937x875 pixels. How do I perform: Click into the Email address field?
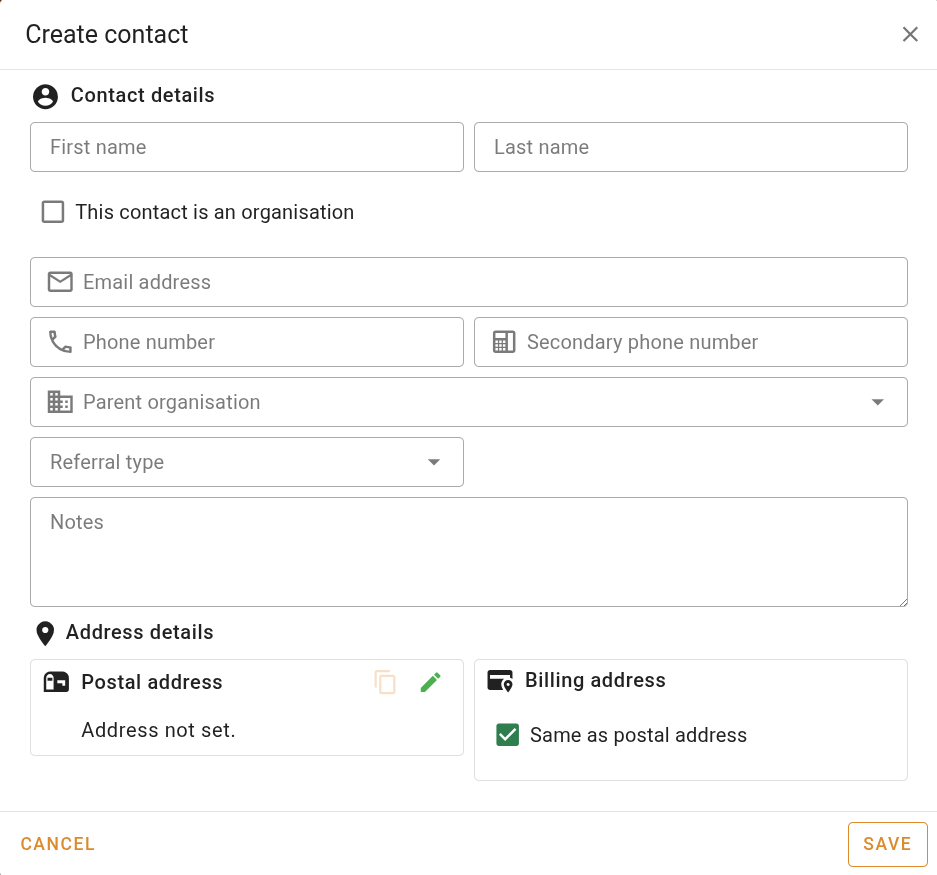click(x=469, y=282)
